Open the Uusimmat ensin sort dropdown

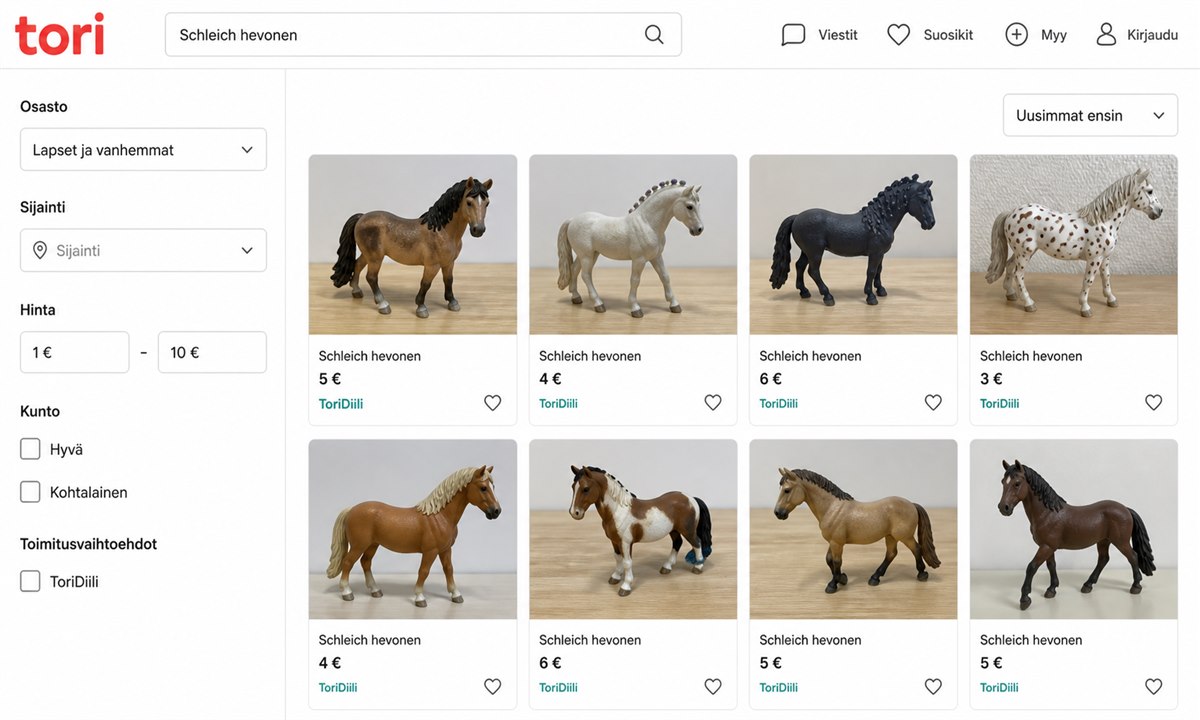point(1090,116)
